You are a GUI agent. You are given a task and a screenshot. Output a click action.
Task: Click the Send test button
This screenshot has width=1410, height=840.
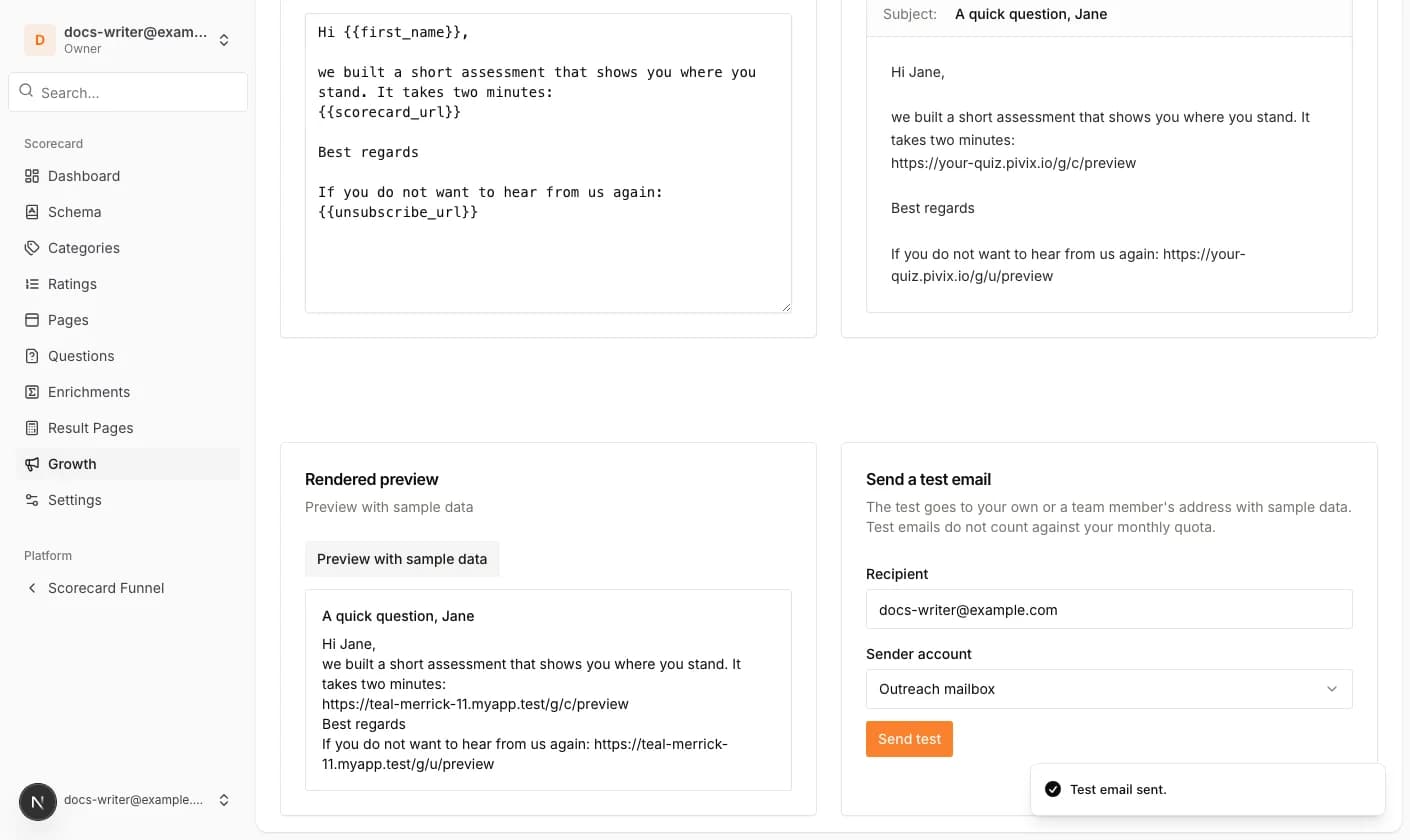coord(909,739)
